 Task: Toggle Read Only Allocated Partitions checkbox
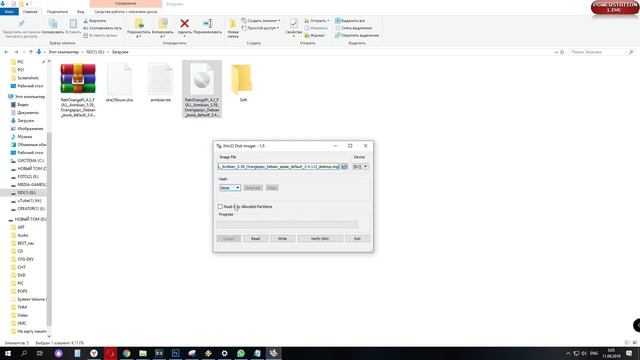pyautogui.click(x=220, y=207)
